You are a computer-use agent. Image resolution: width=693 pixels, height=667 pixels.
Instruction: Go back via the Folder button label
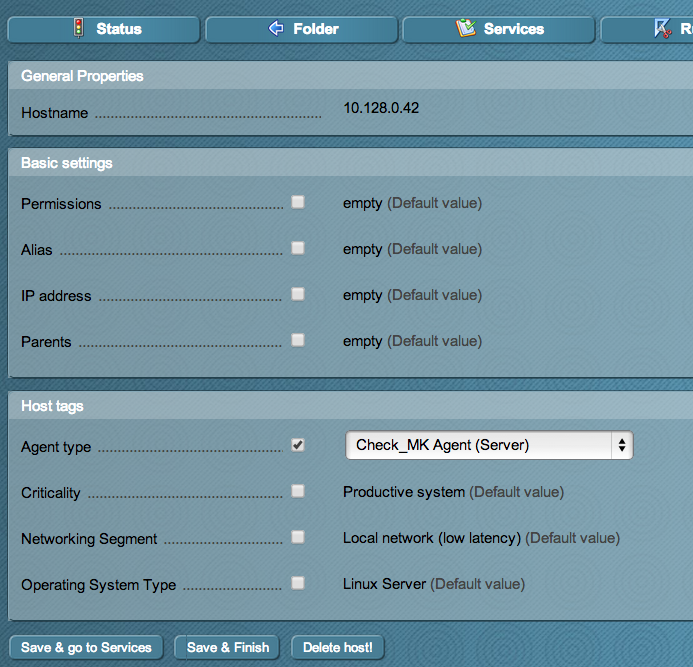316,29
